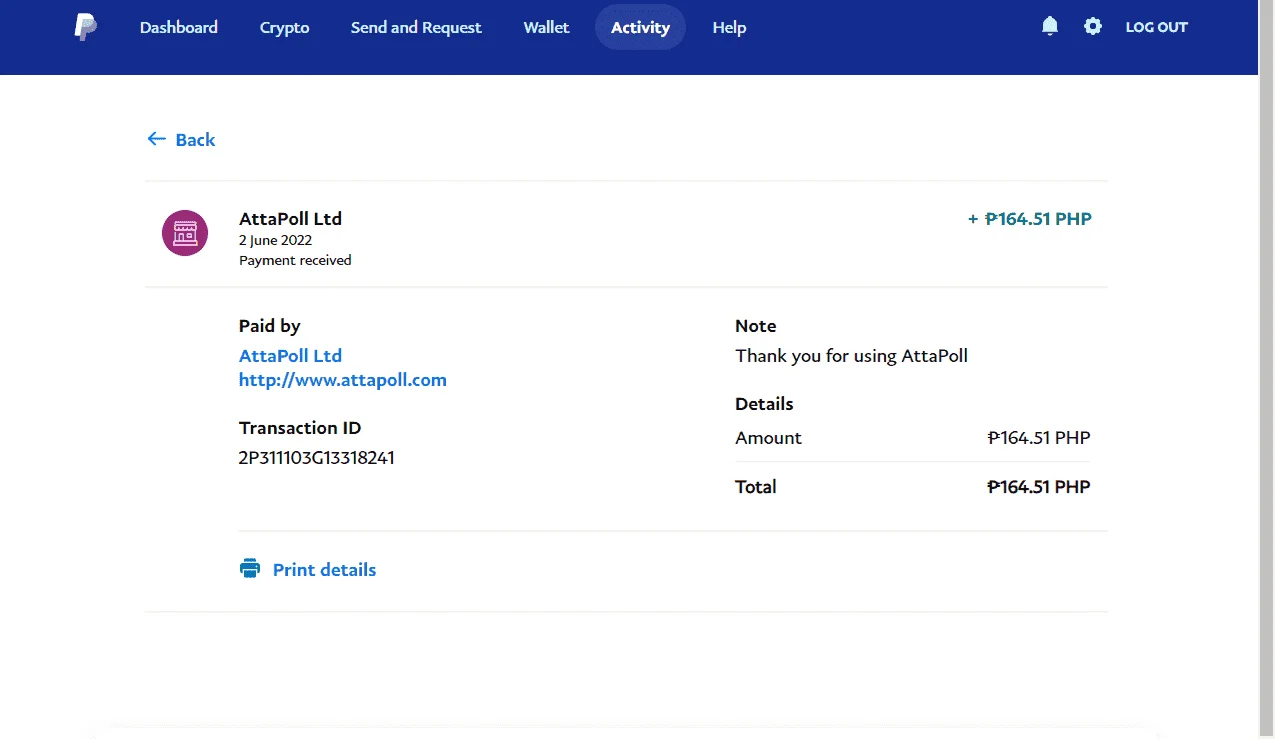The height and width of the screenshot is (739, 1275).
Task: Click the vertical page scrollbar
Action: tap(1266, 369)
